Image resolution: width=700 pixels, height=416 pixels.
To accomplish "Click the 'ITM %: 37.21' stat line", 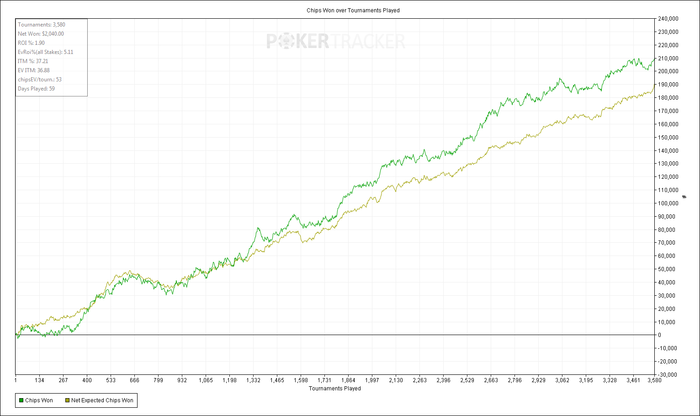I will [x=33, y=61].
